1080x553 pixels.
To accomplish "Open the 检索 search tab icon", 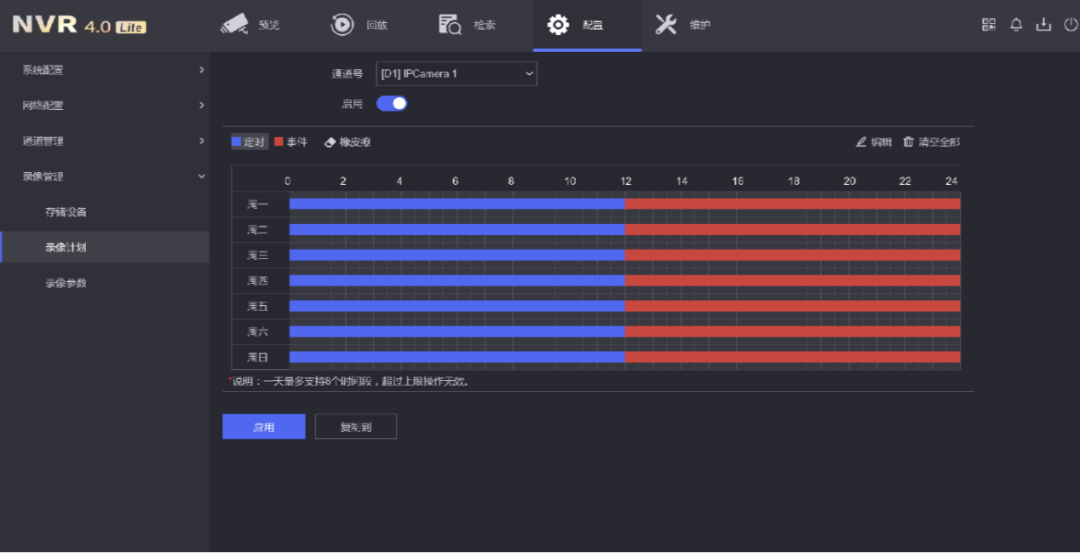I will [450, 25].
